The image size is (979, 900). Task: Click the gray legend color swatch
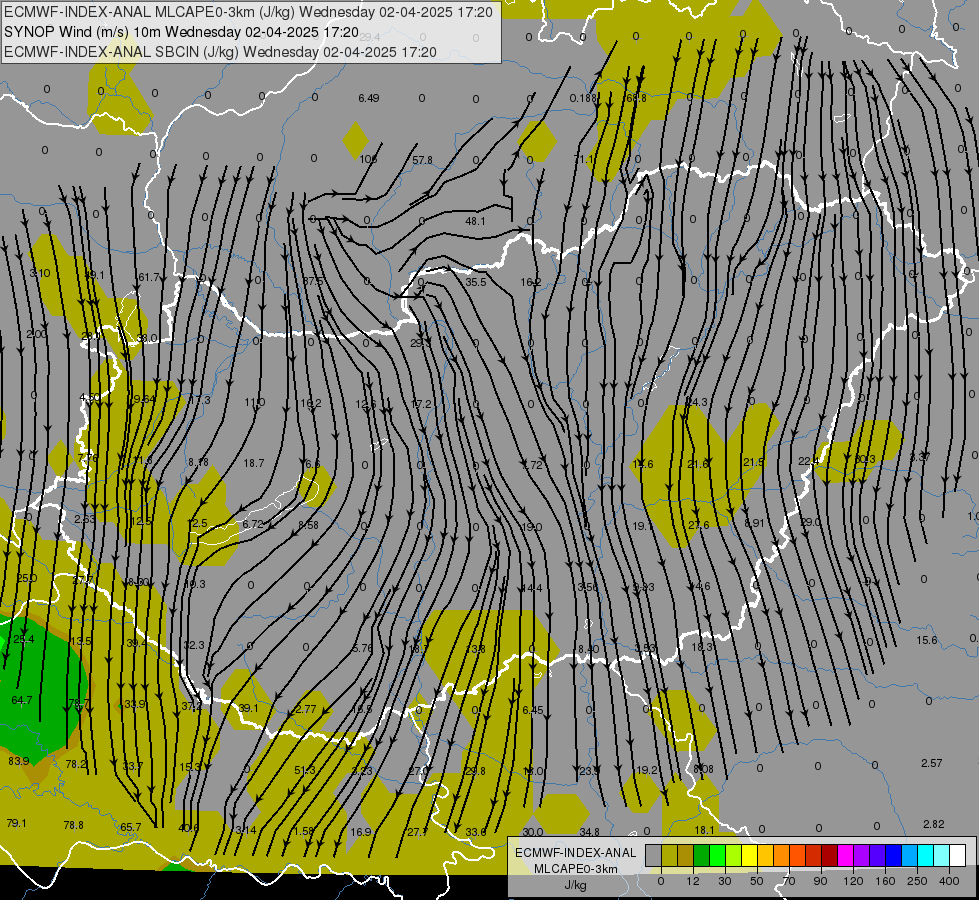[x=654, y=856]
